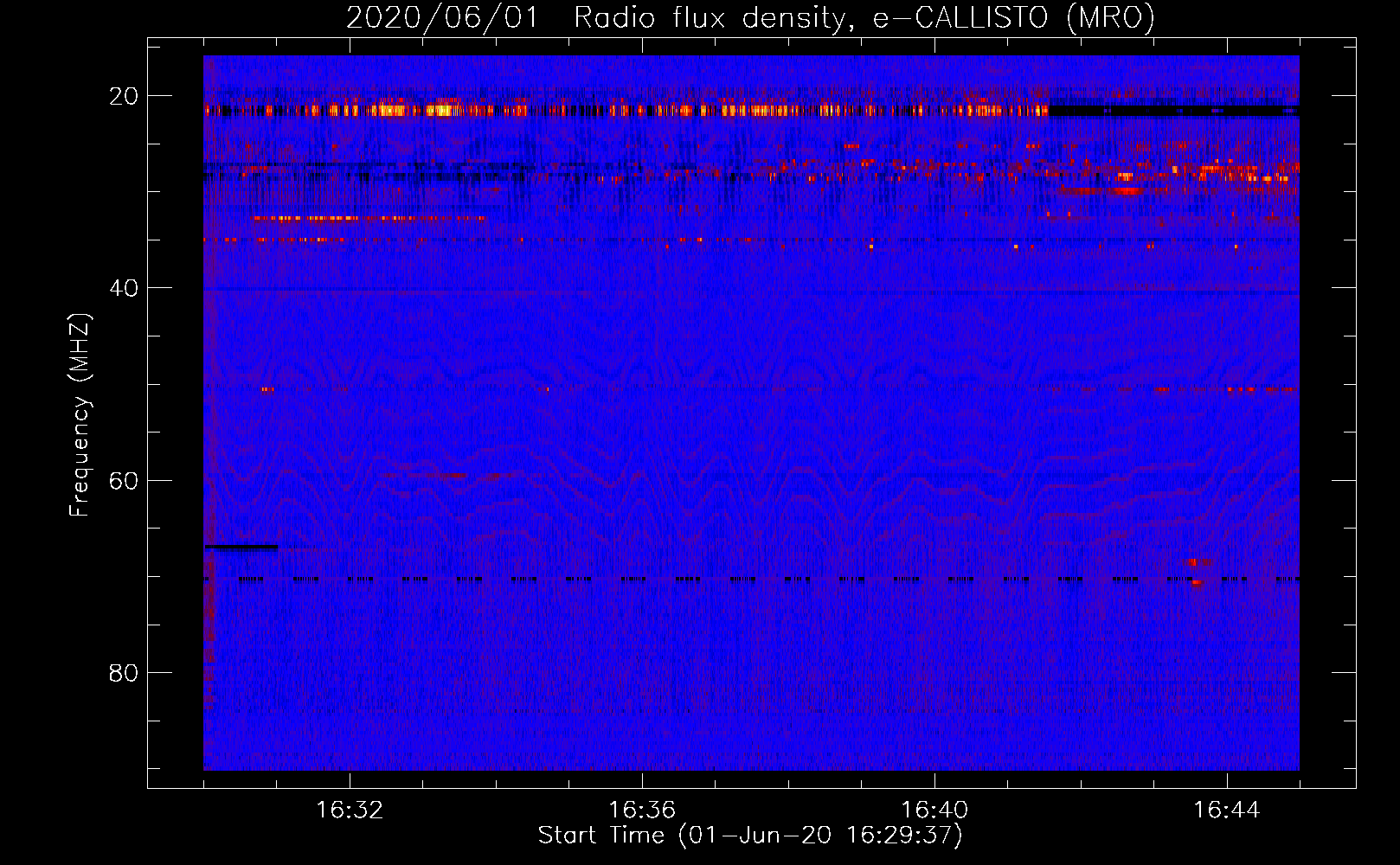
Task: Click the 16:36 time tick label
Action: pyautogui.click(x=642, y=811)
